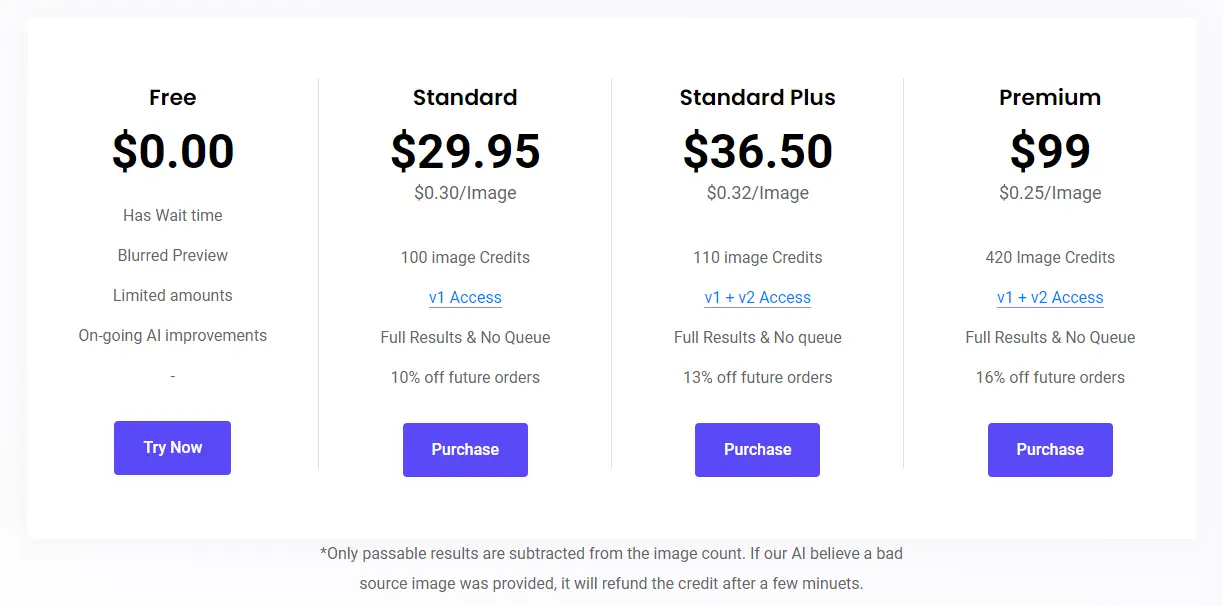Viewport: 1223px width, 606px height.
Task: Open the v1 Access link under Standard
Action: (465, 297)
